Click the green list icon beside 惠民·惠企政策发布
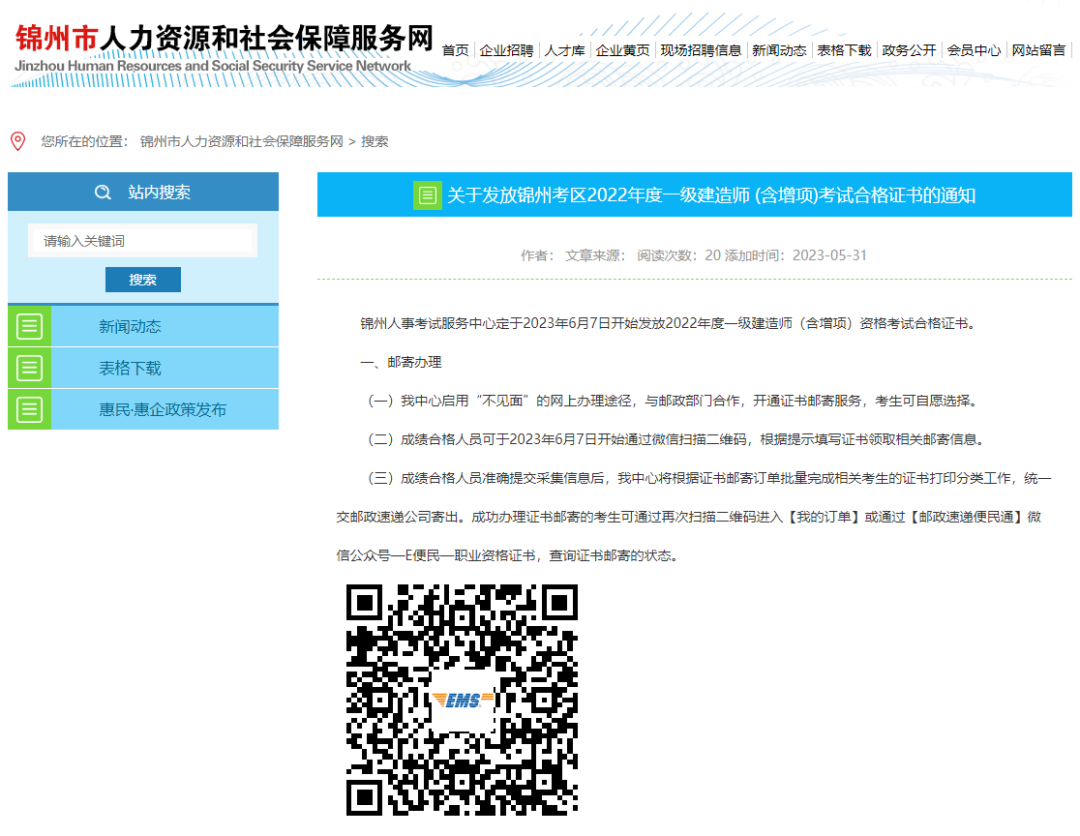 30,410
